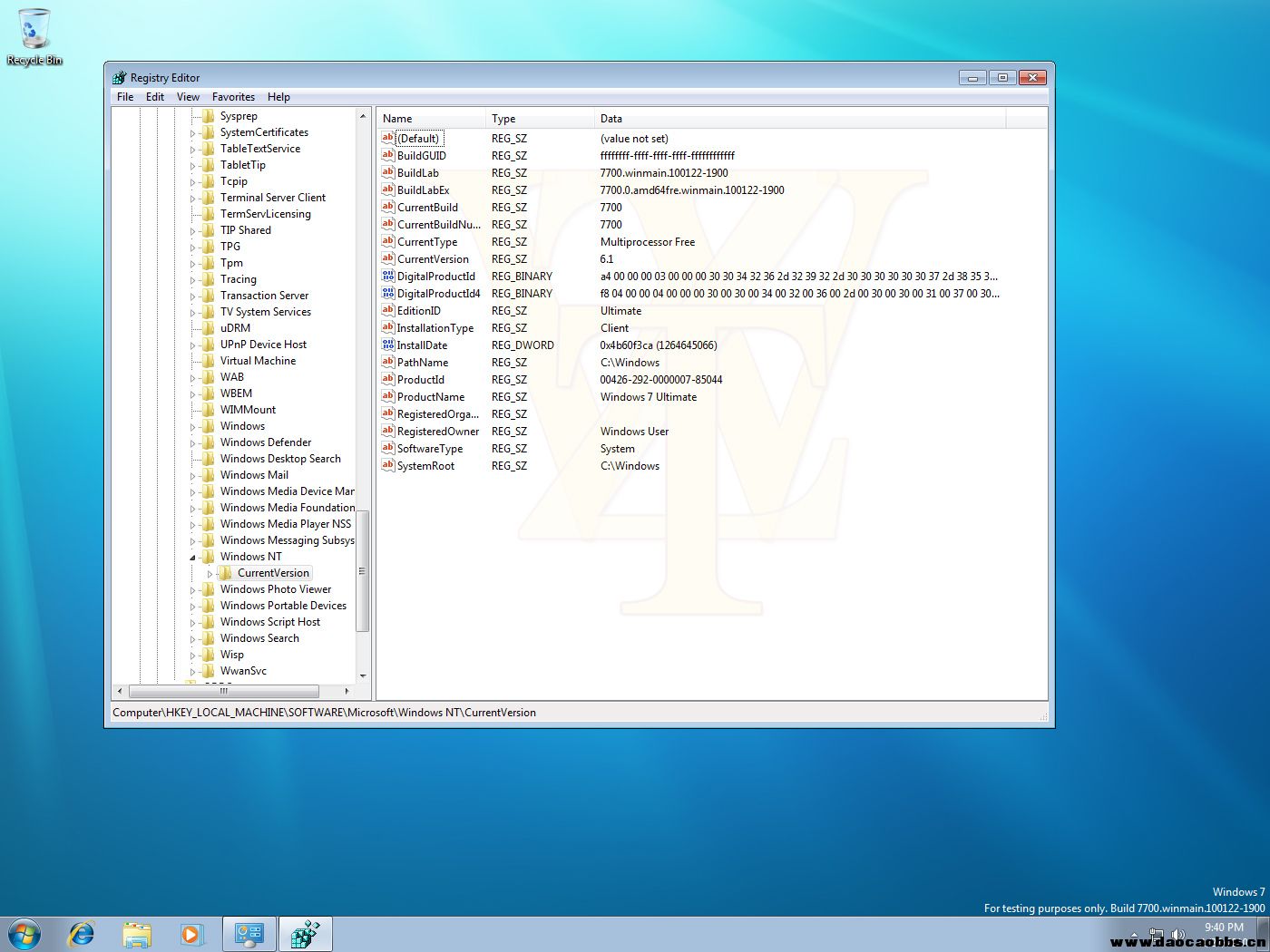Open the Edit menu

point(155,97)
